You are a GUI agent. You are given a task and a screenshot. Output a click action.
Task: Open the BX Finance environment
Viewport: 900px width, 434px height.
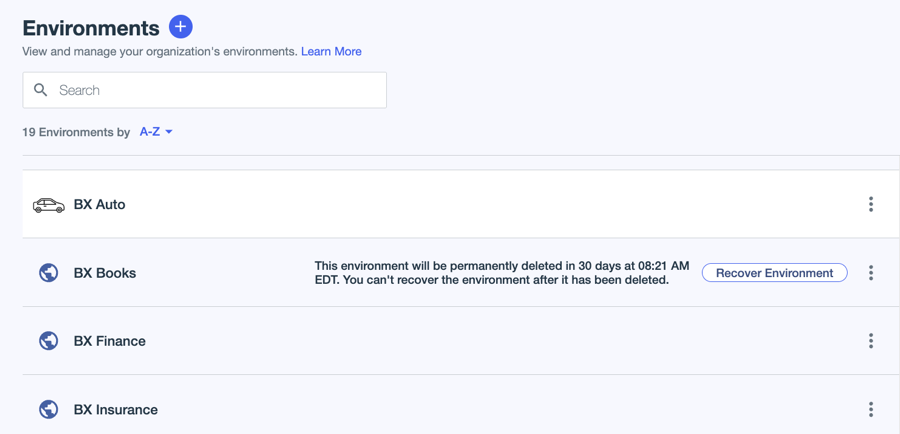(110, 341)
